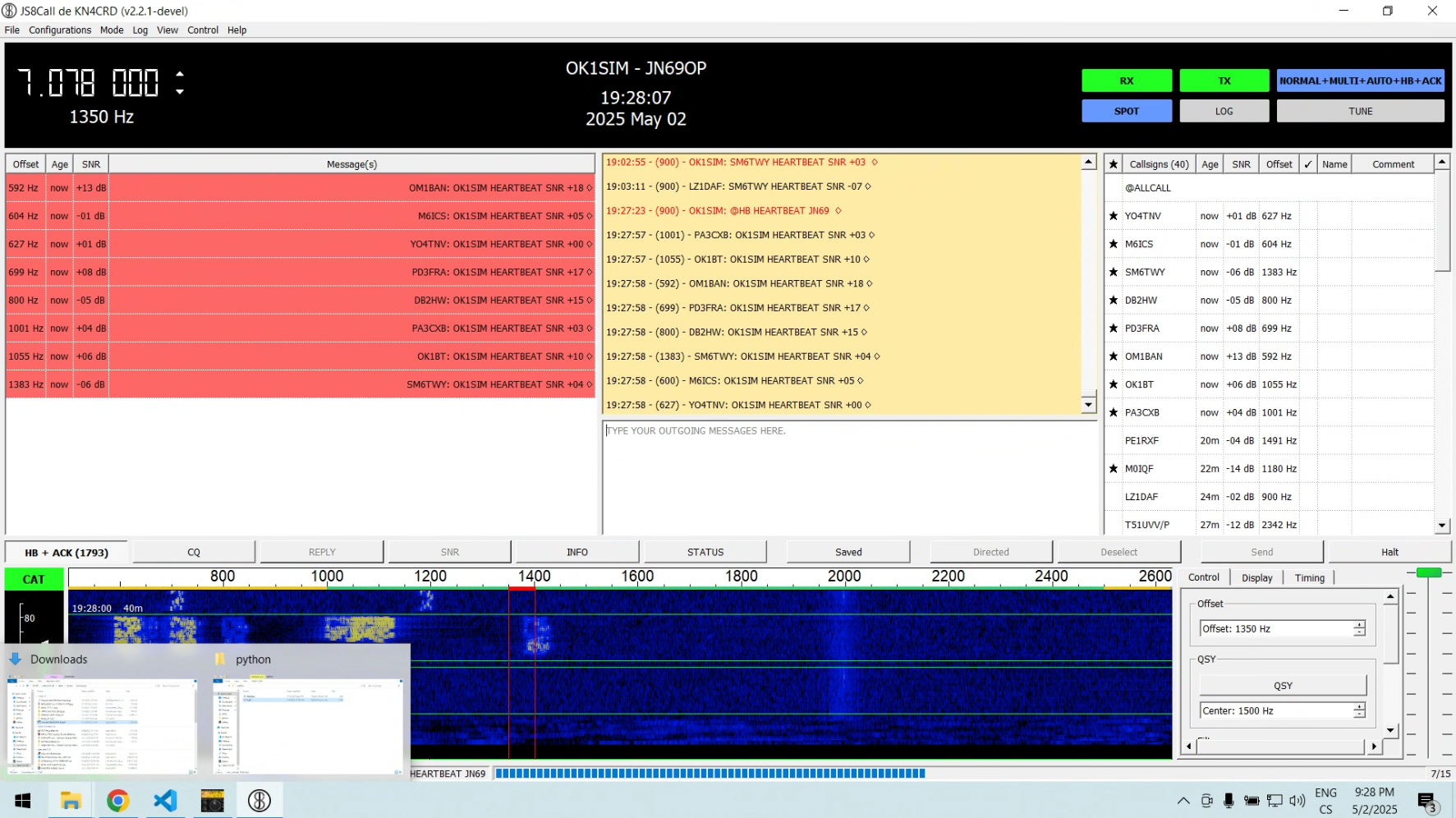Open the File menu
The height and width of the screenshot is (818, 1456).
coord(12,30)
